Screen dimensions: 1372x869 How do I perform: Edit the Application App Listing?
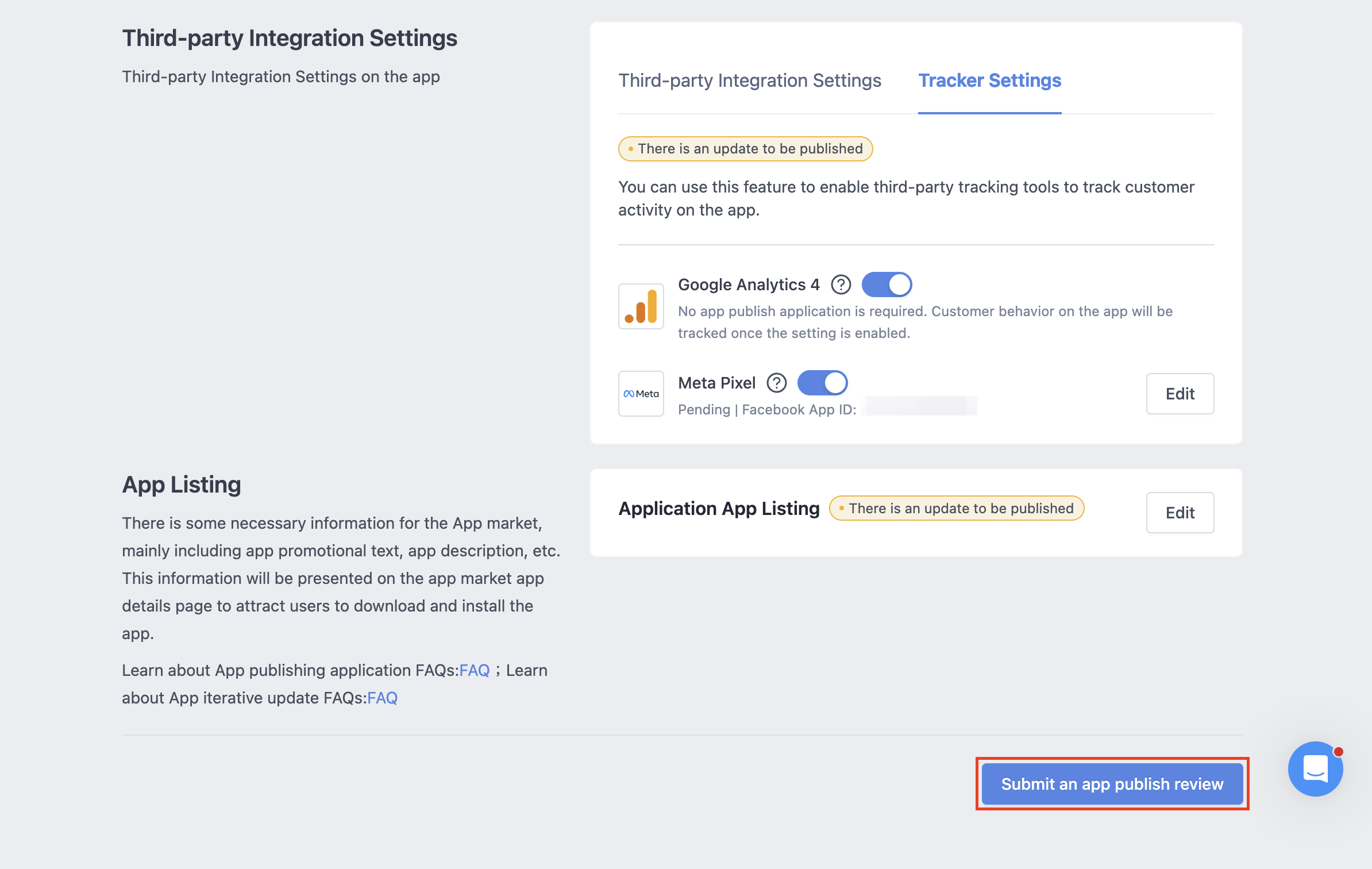[x=1180, y=513]
